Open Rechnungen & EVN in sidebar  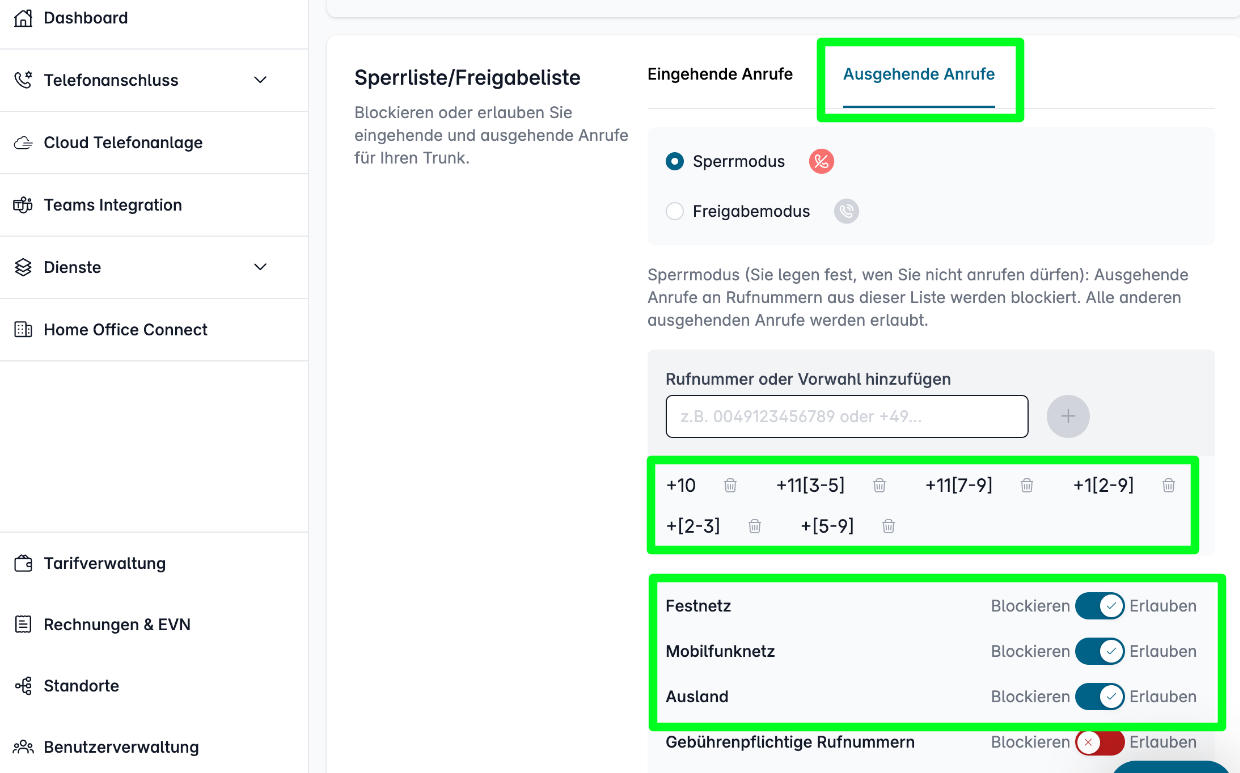(117, 624)
